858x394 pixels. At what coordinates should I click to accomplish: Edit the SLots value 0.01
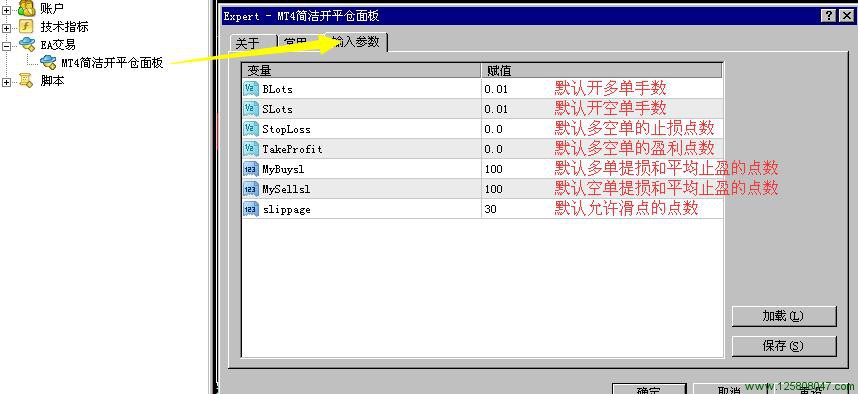[x=496, y=109]
